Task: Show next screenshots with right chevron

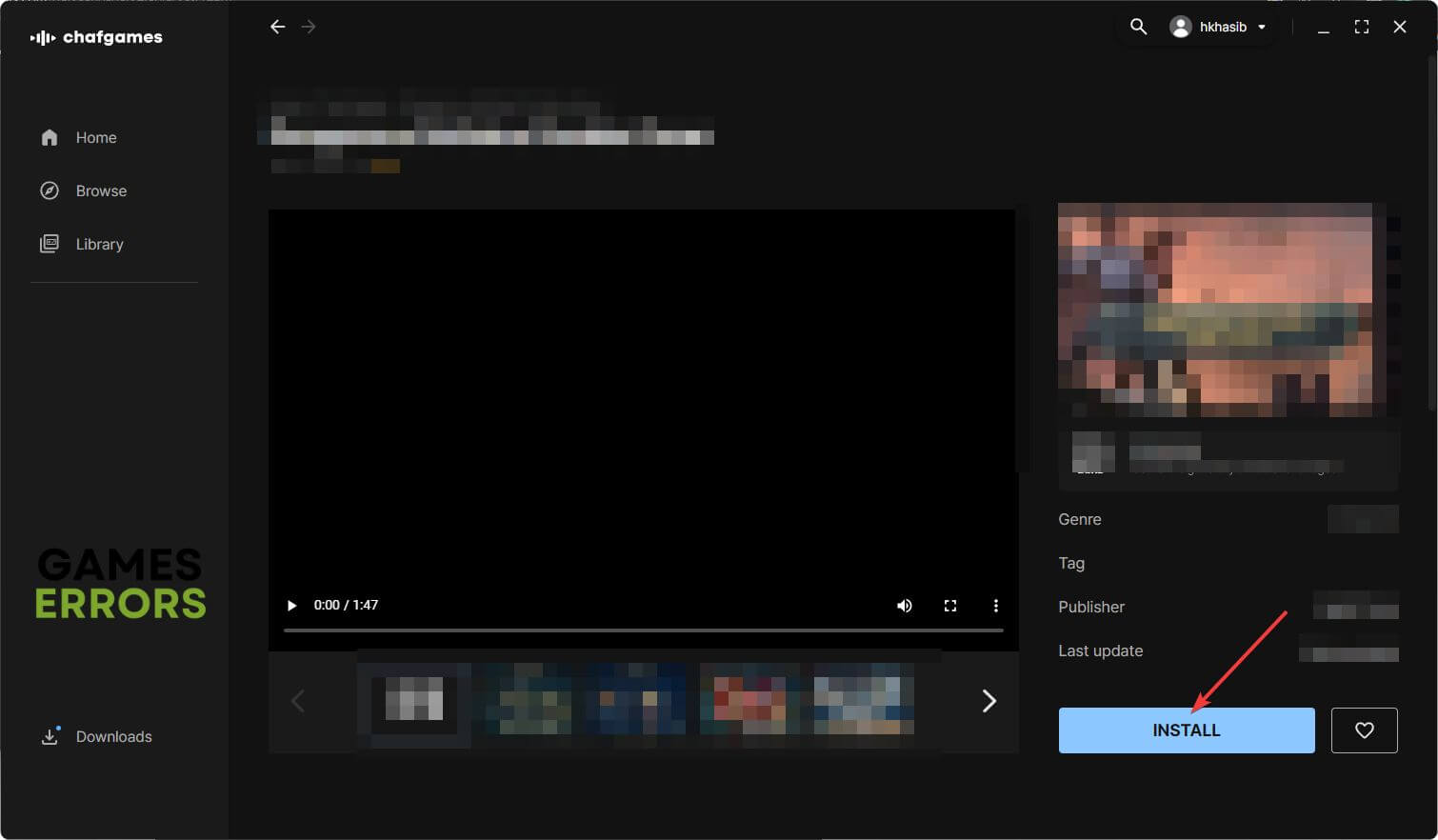Action: [x=989, y=701]
